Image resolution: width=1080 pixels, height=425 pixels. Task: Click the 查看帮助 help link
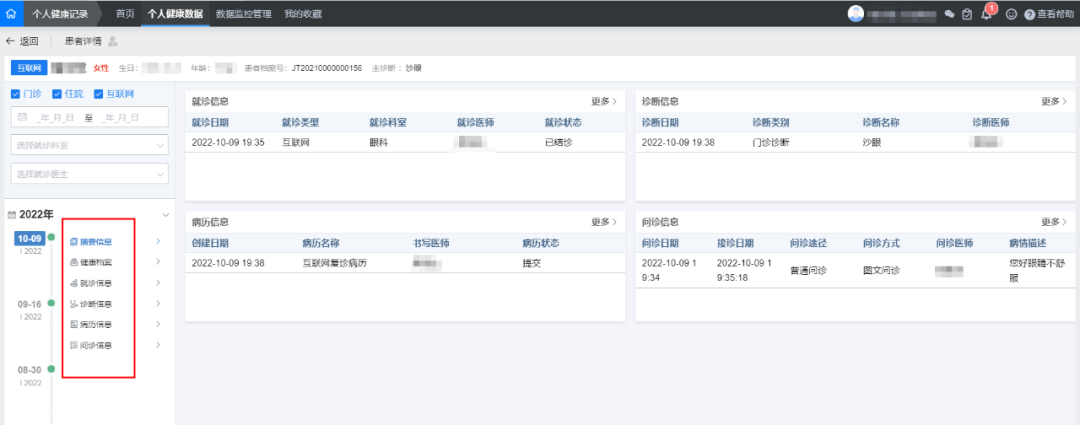pos(1055,14)
